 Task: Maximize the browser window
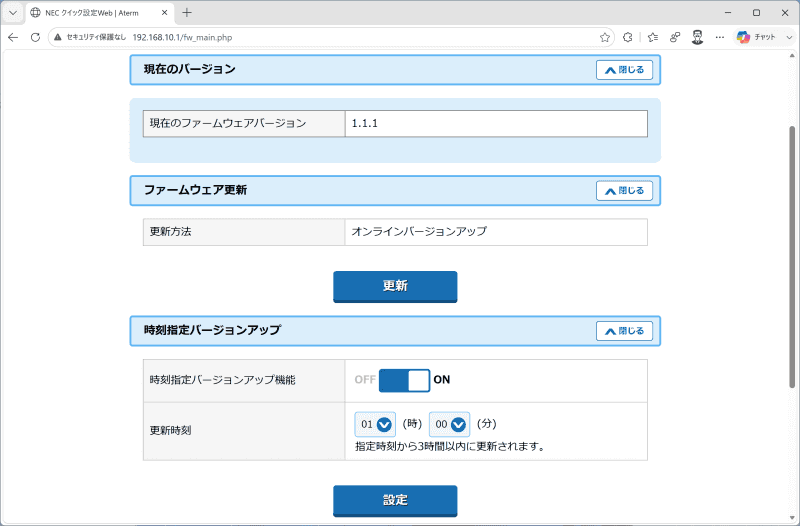click(757, 13)
